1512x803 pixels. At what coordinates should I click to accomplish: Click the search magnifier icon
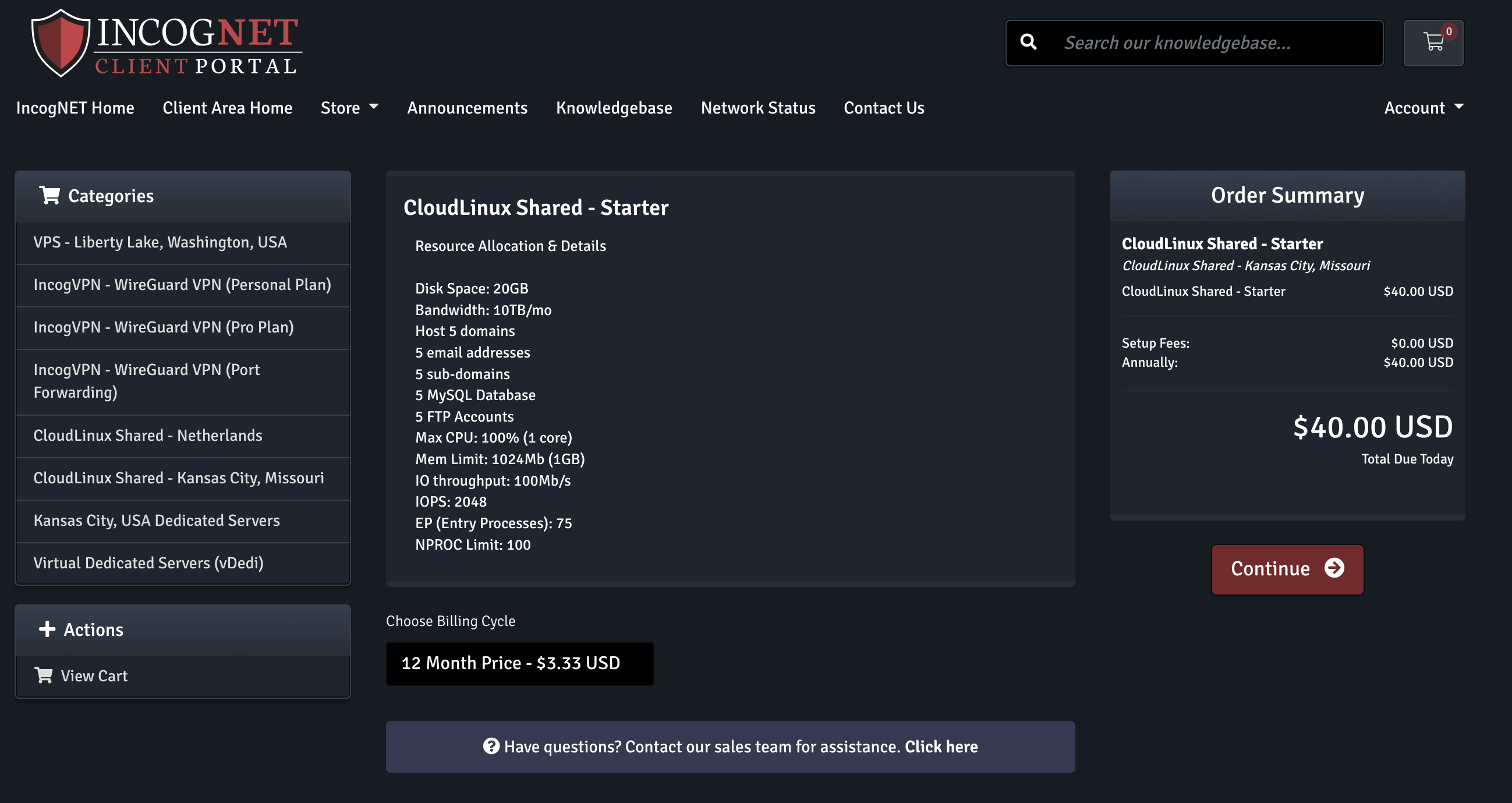(x=1028, y=43)
